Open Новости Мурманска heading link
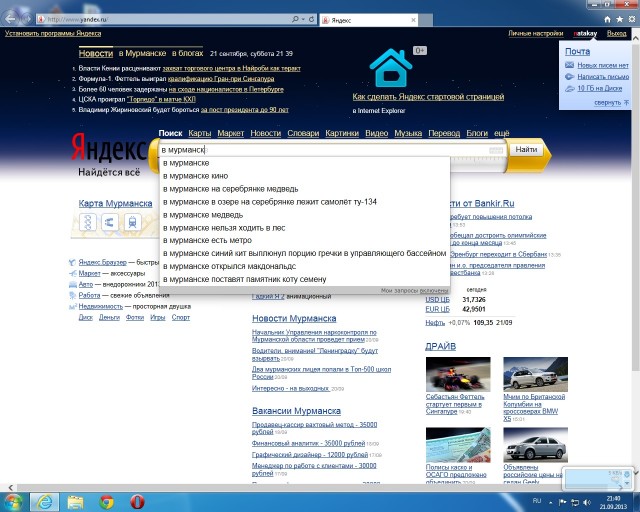 (294, 318)
